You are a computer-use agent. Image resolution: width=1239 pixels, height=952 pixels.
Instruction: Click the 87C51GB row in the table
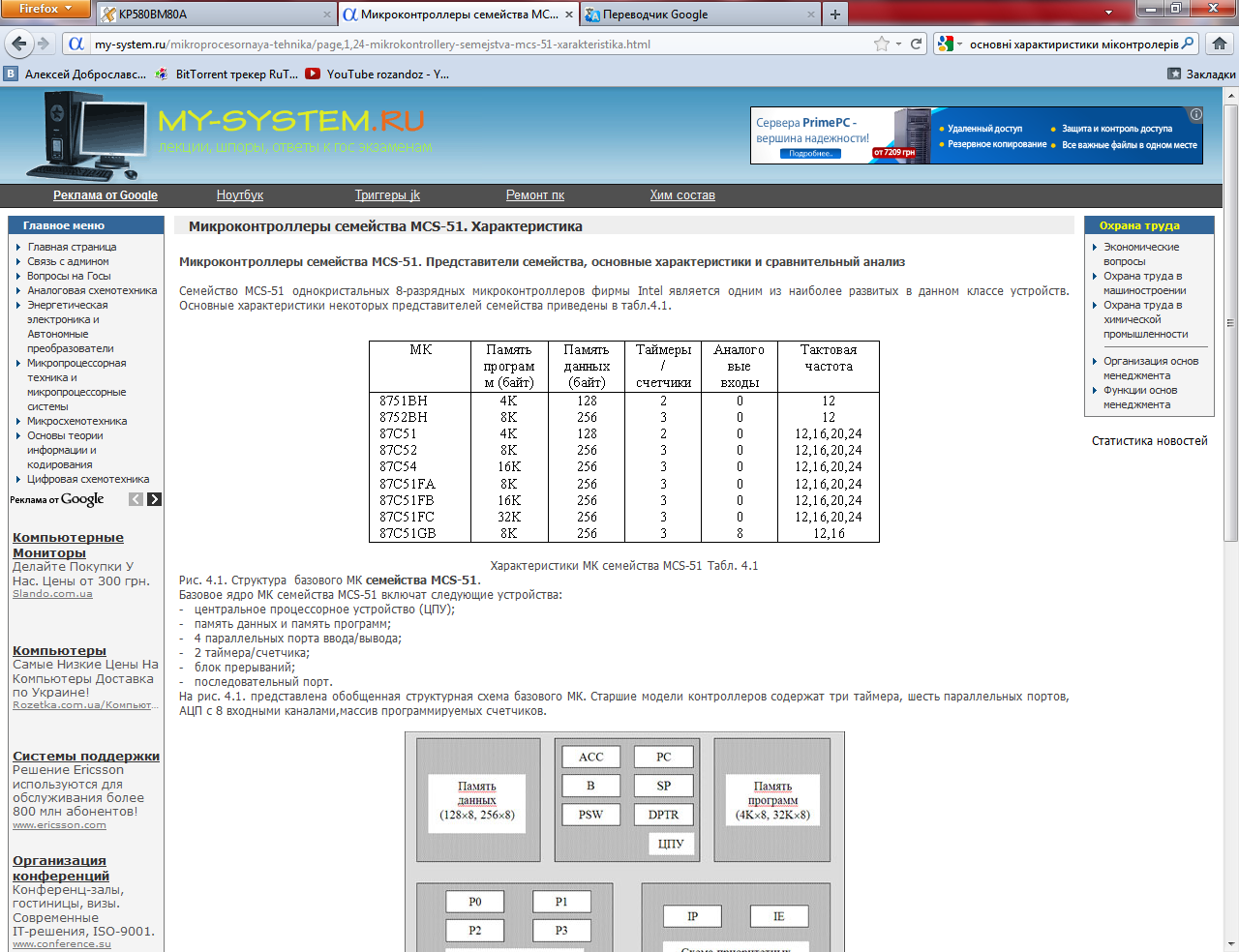tap(624, 533)
